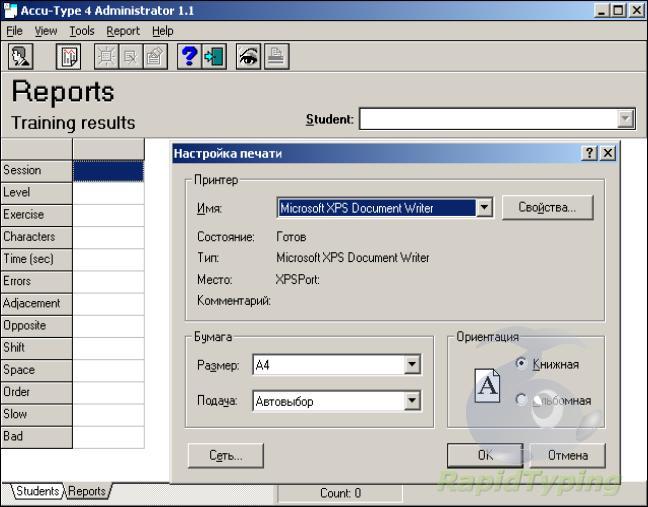Click the Отмена cancel button

567,455
